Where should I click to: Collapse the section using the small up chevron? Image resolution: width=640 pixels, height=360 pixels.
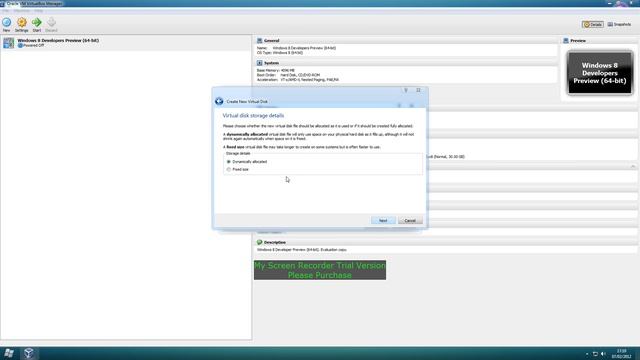coord(633,167)
